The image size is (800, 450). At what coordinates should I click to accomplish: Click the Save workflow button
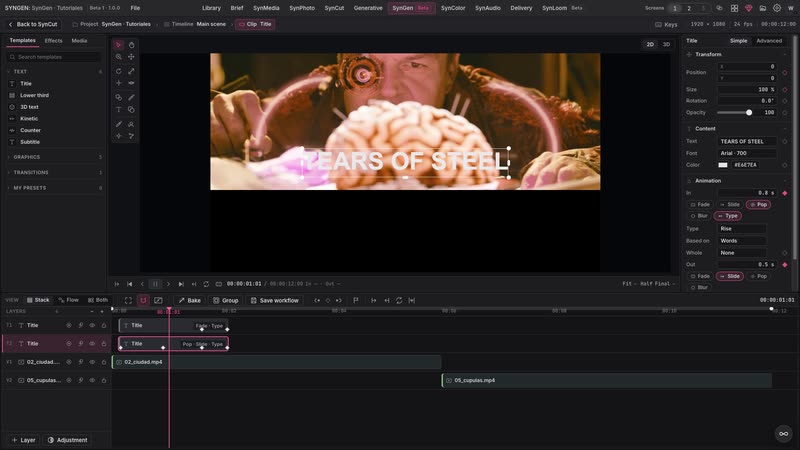274,301
